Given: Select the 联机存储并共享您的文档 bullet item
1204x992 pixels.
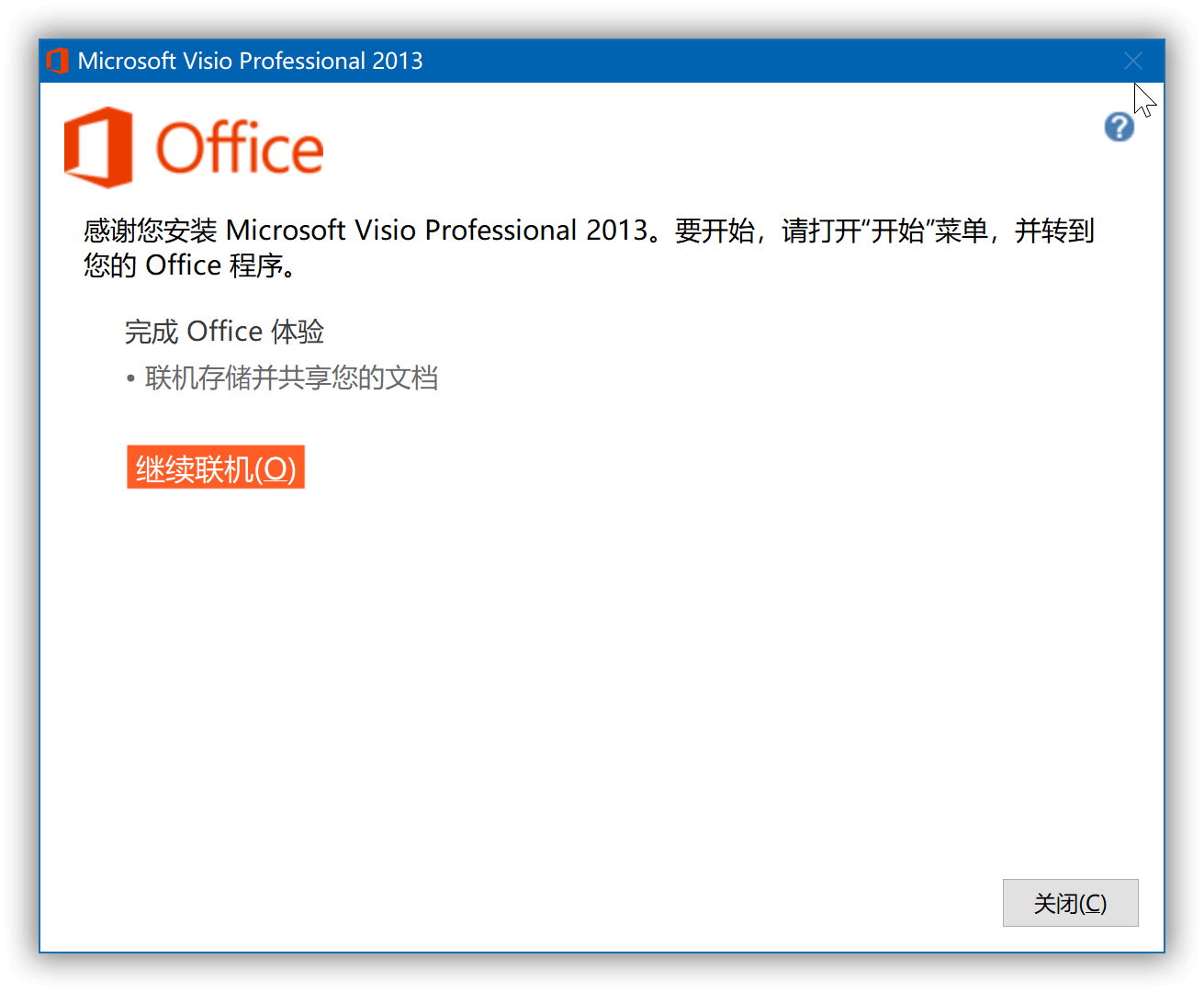Looking at the screenshot, I should pos(292,378).
